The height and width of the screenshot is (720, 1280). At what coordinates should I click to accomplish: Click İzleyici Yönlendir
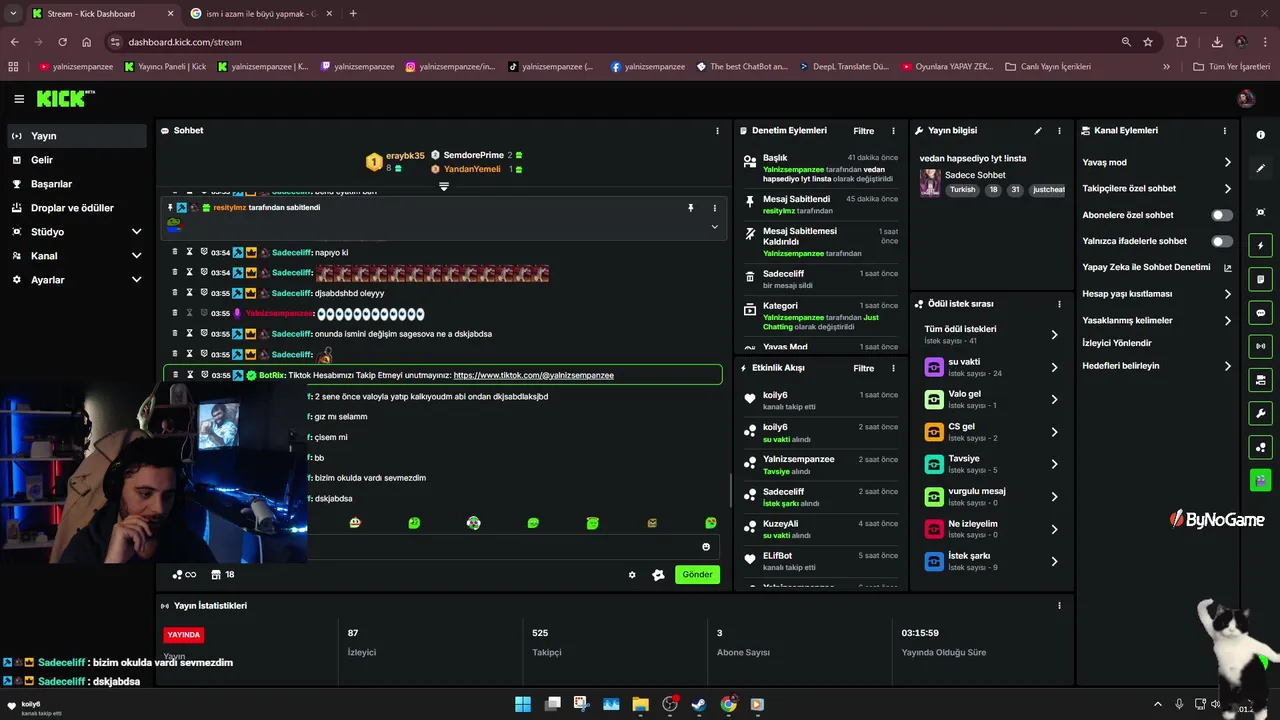tap(1117, 343)
